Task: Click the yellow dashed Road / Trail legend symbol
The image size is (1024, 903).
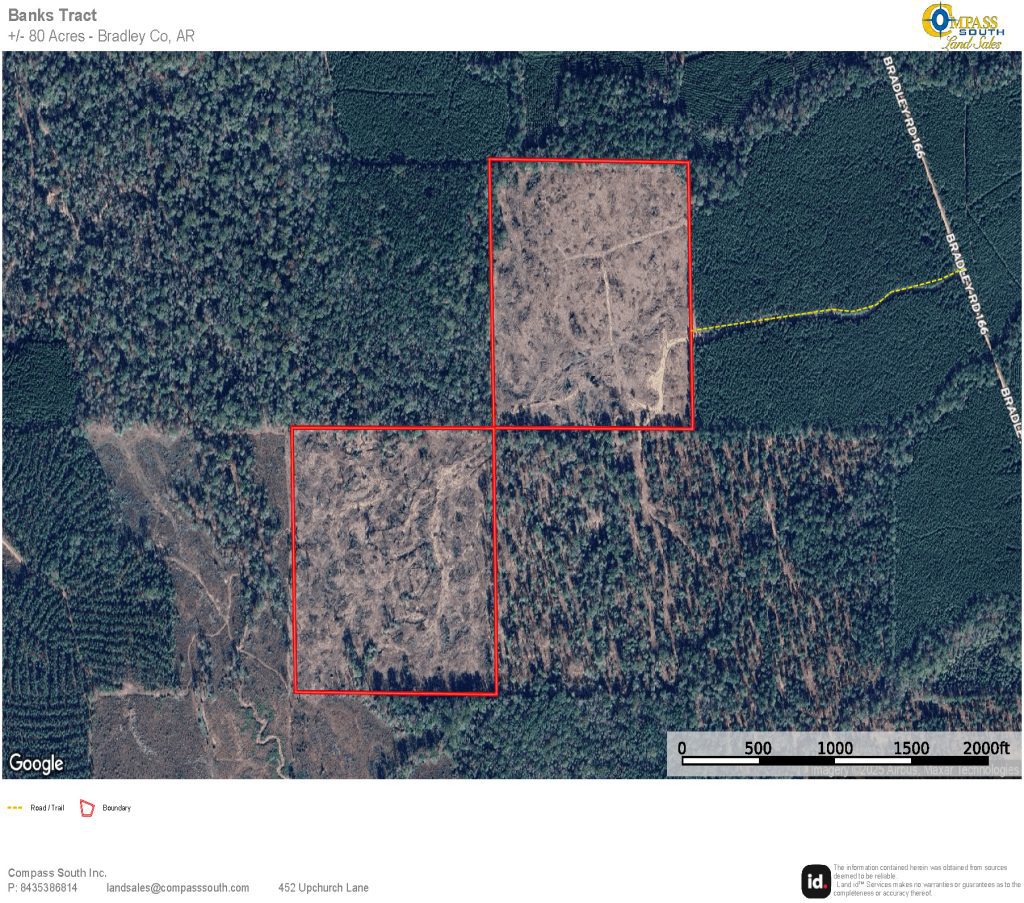Action: pyautogui.click(x=15, y=807)
